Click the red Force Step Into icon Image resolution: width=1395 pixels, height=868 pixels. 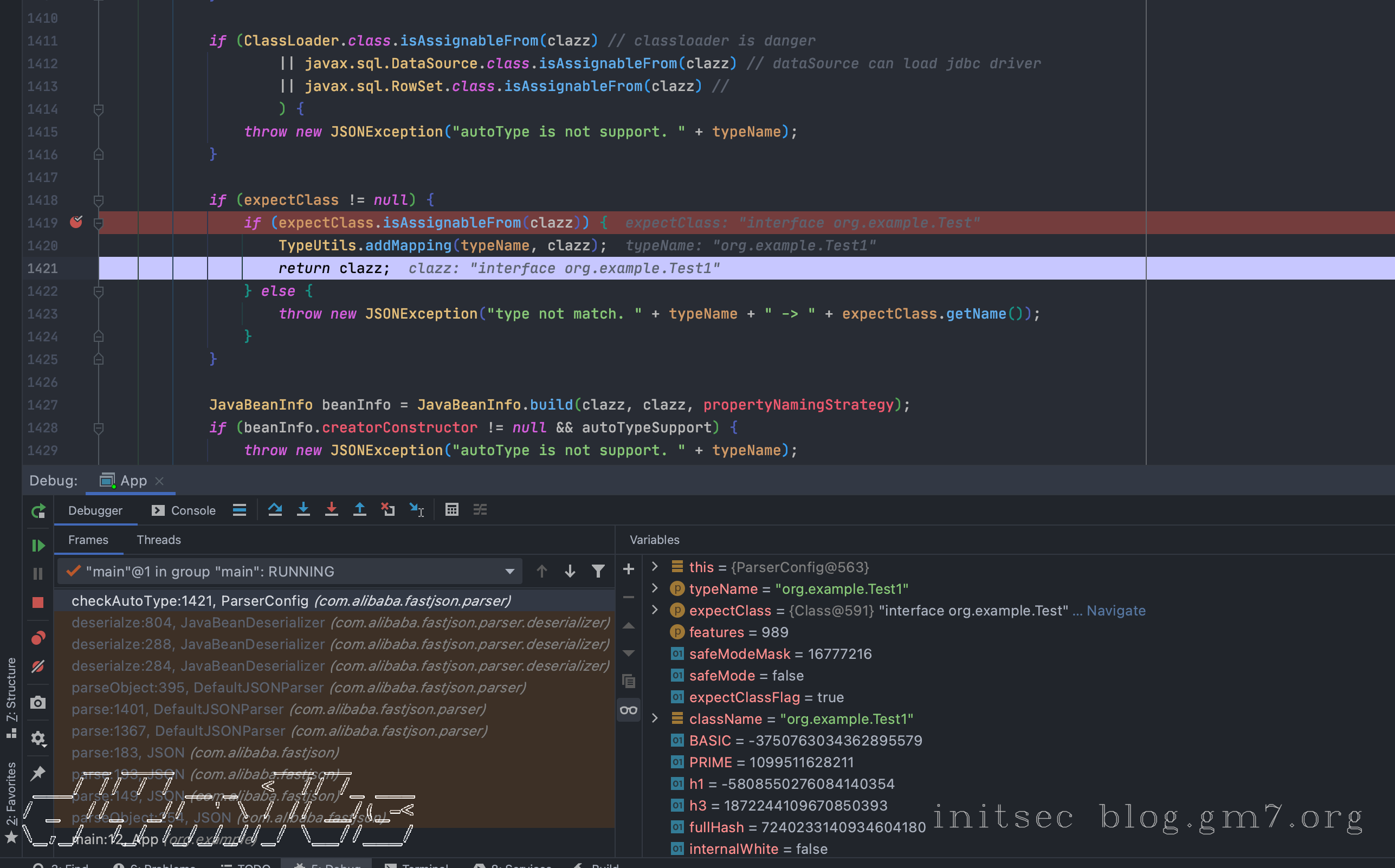click(x=331, y=510)
